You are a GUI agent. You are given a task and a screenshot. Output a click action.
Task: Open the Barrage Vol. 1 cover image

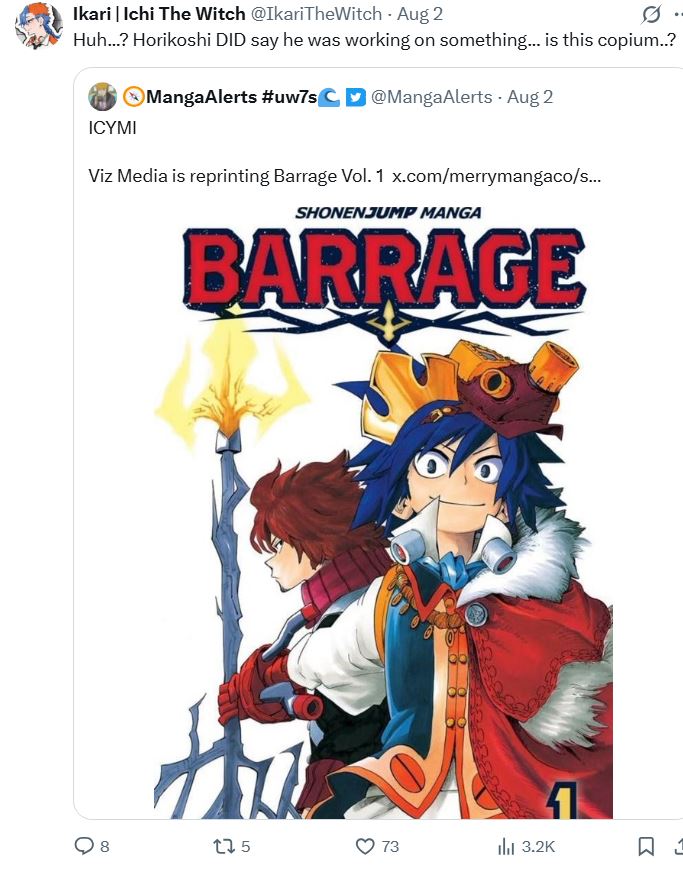[383, 510]
